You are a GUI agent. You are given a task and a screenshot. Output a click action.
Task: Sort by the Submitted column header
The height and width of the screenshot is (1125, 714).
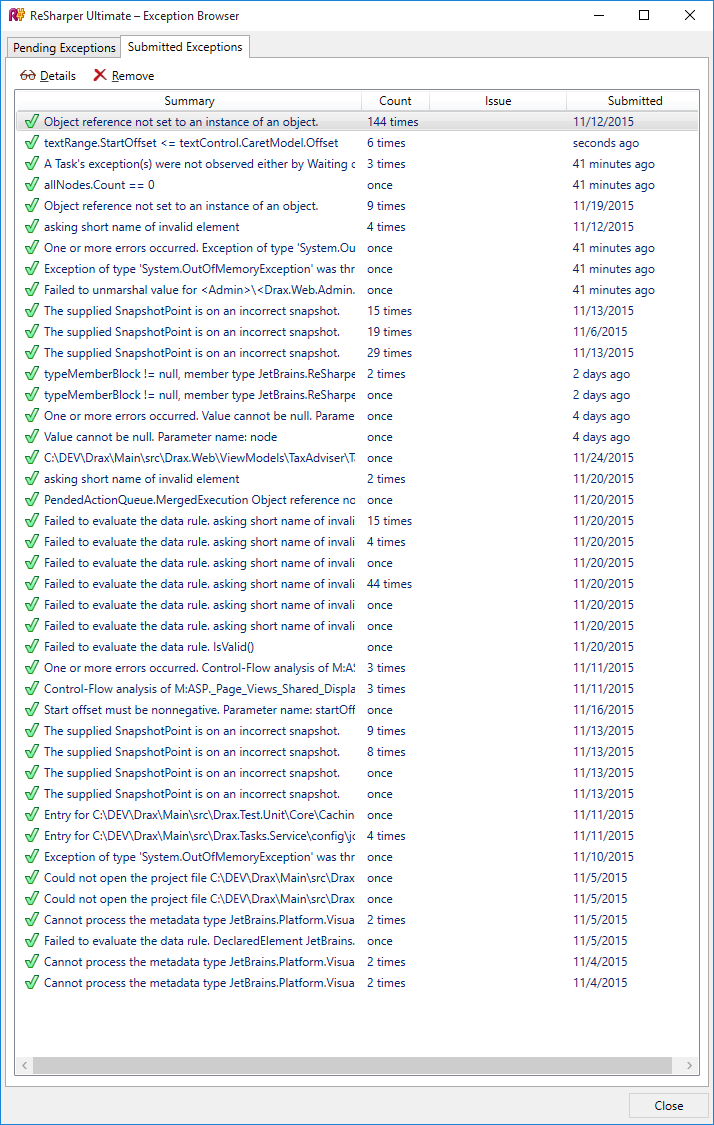pos(635,100)
